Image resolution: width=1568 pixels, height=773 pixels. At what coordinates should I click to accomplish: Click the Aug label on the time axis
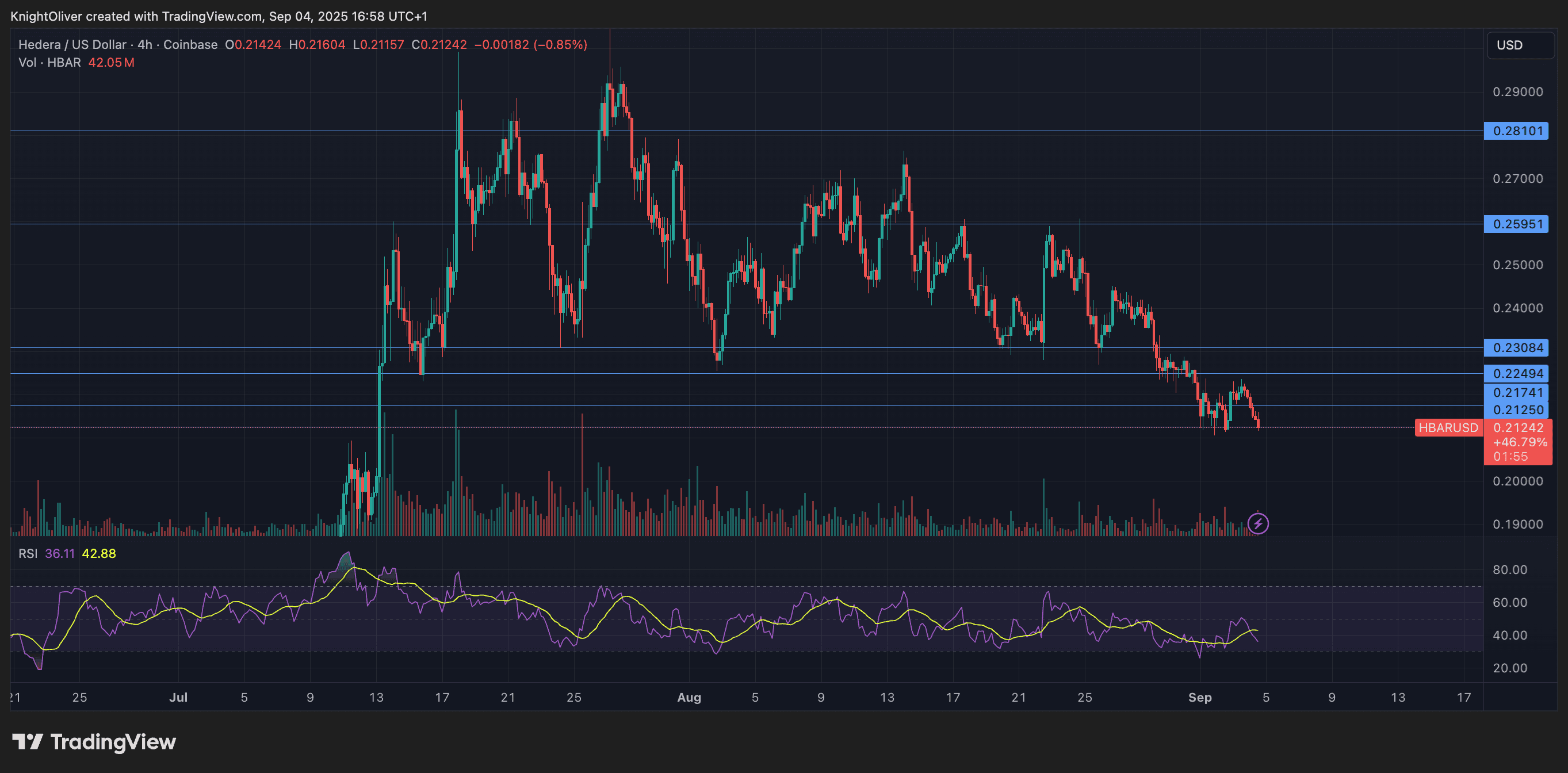pos(689,698)
